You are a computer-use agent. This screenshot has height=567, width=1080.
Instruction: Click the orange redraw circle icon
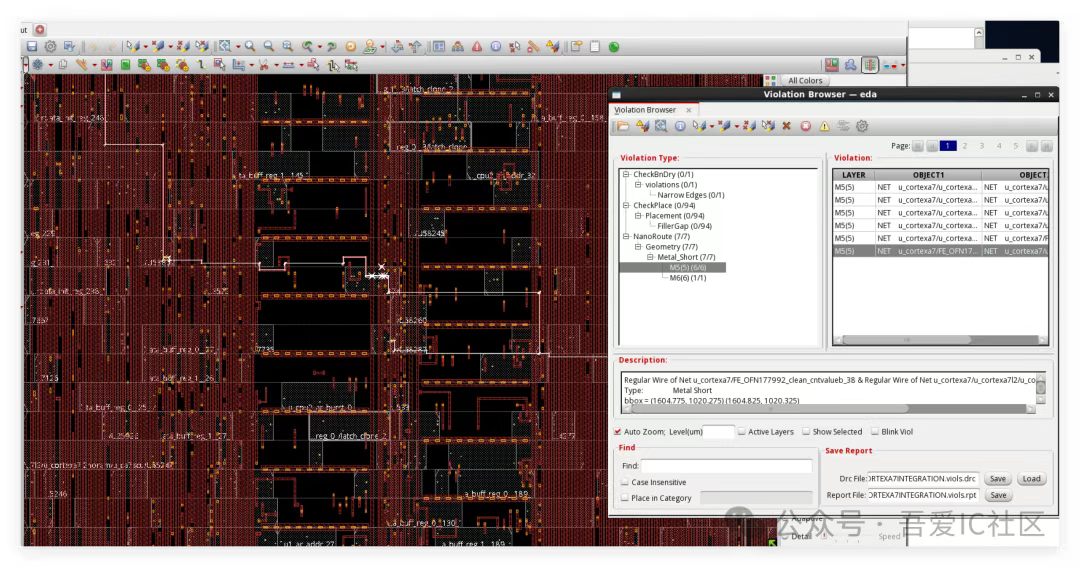[351, 46]
